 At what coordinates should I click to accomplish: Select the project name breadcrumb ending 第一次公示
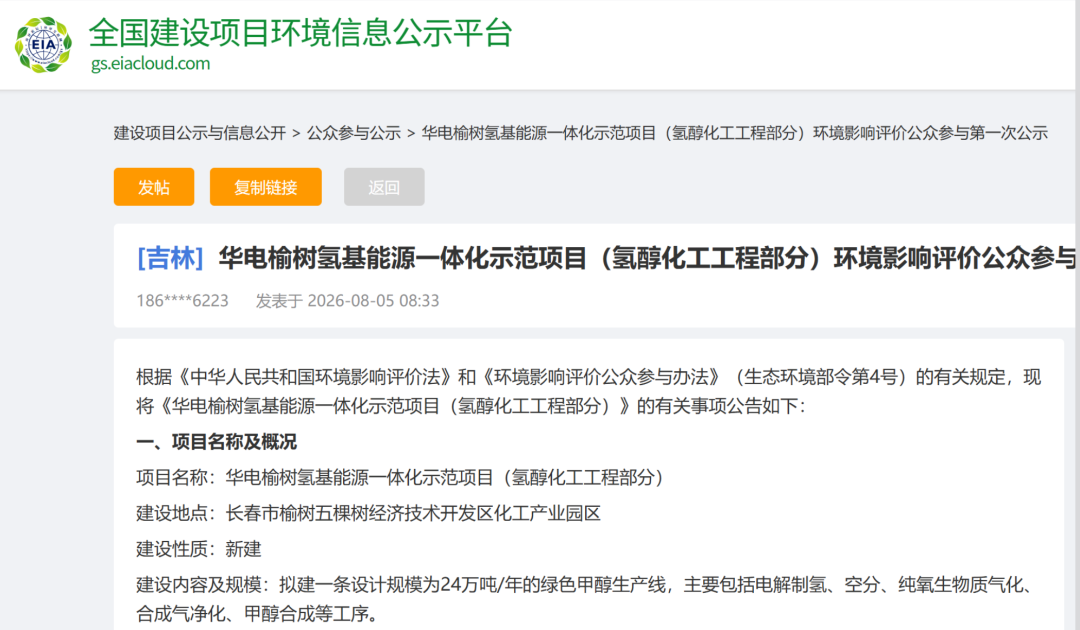734,133
